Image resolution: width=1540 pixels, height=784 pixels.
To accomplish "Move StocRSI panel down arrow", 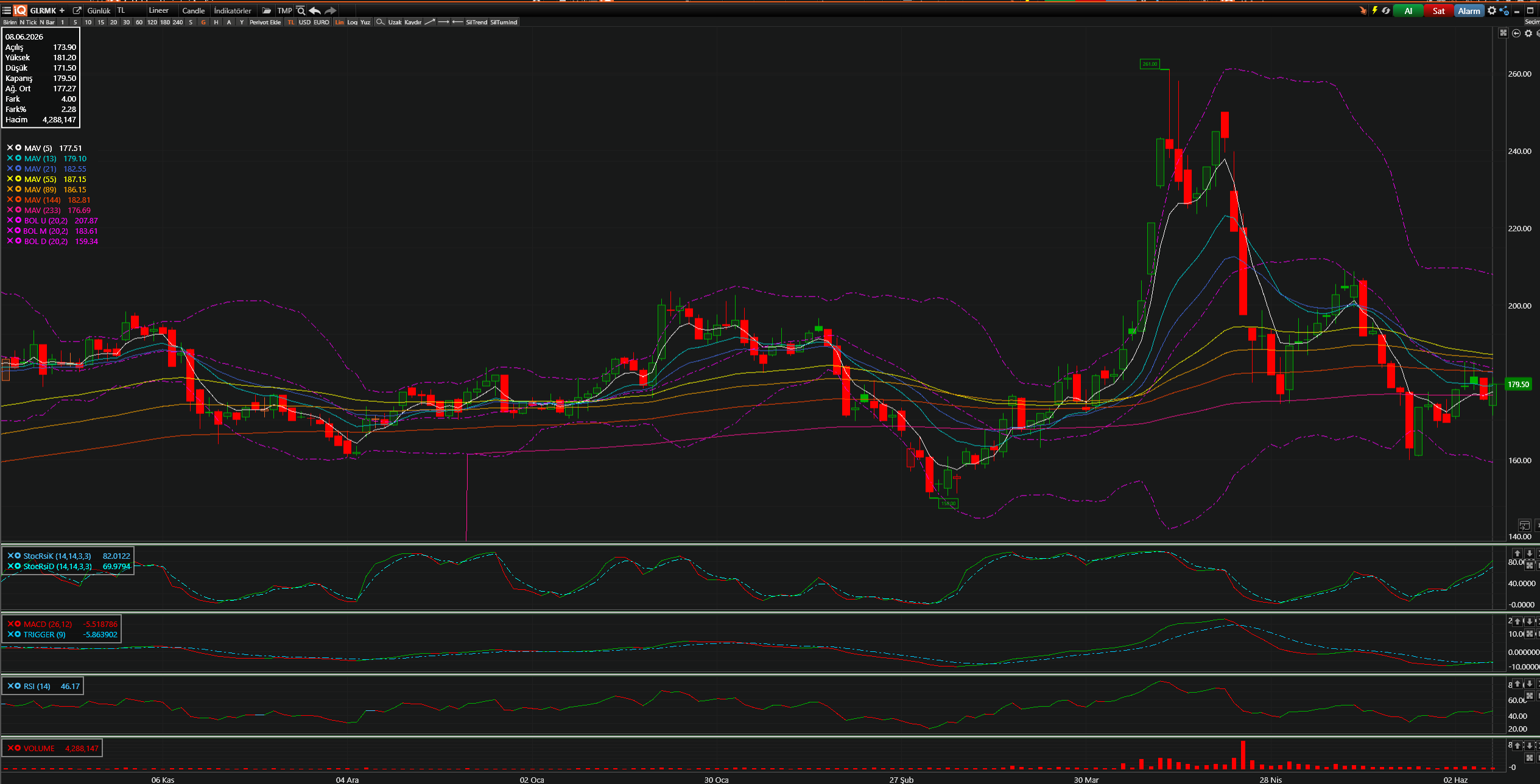I will 1529,553.
